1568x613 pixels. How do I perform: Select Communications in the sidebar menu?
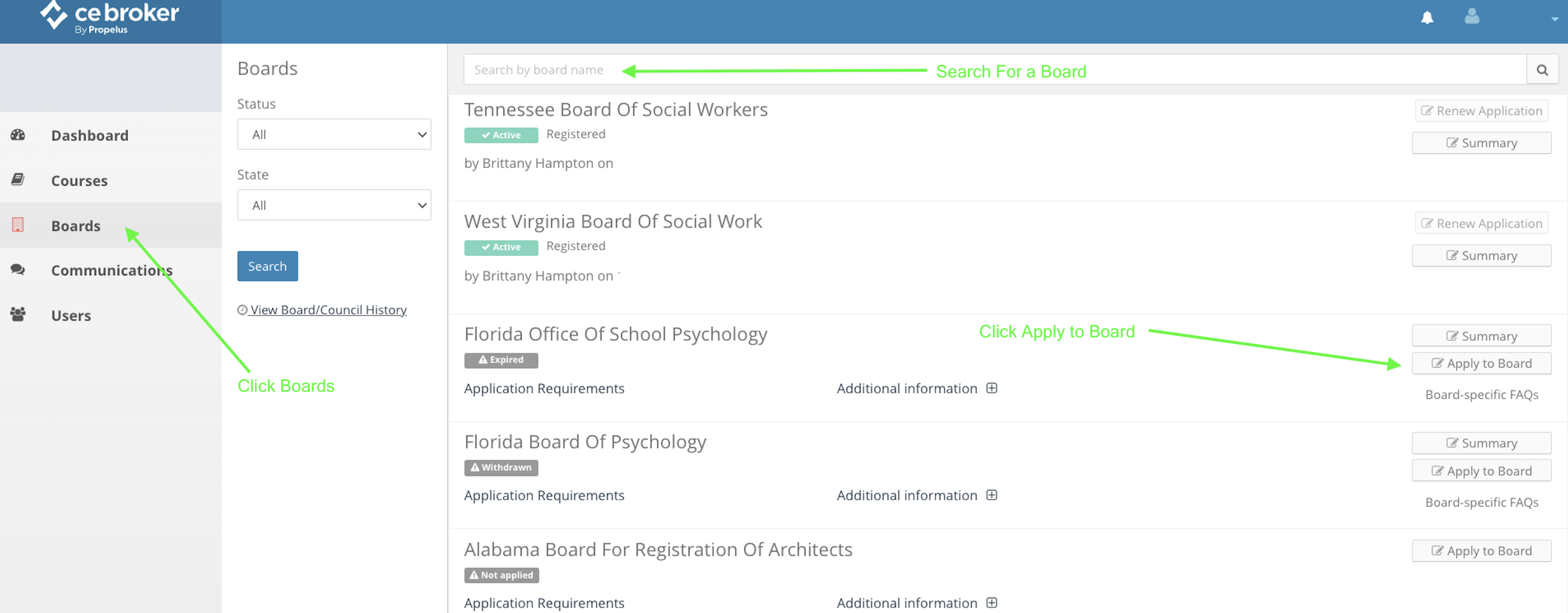[112, 270]
